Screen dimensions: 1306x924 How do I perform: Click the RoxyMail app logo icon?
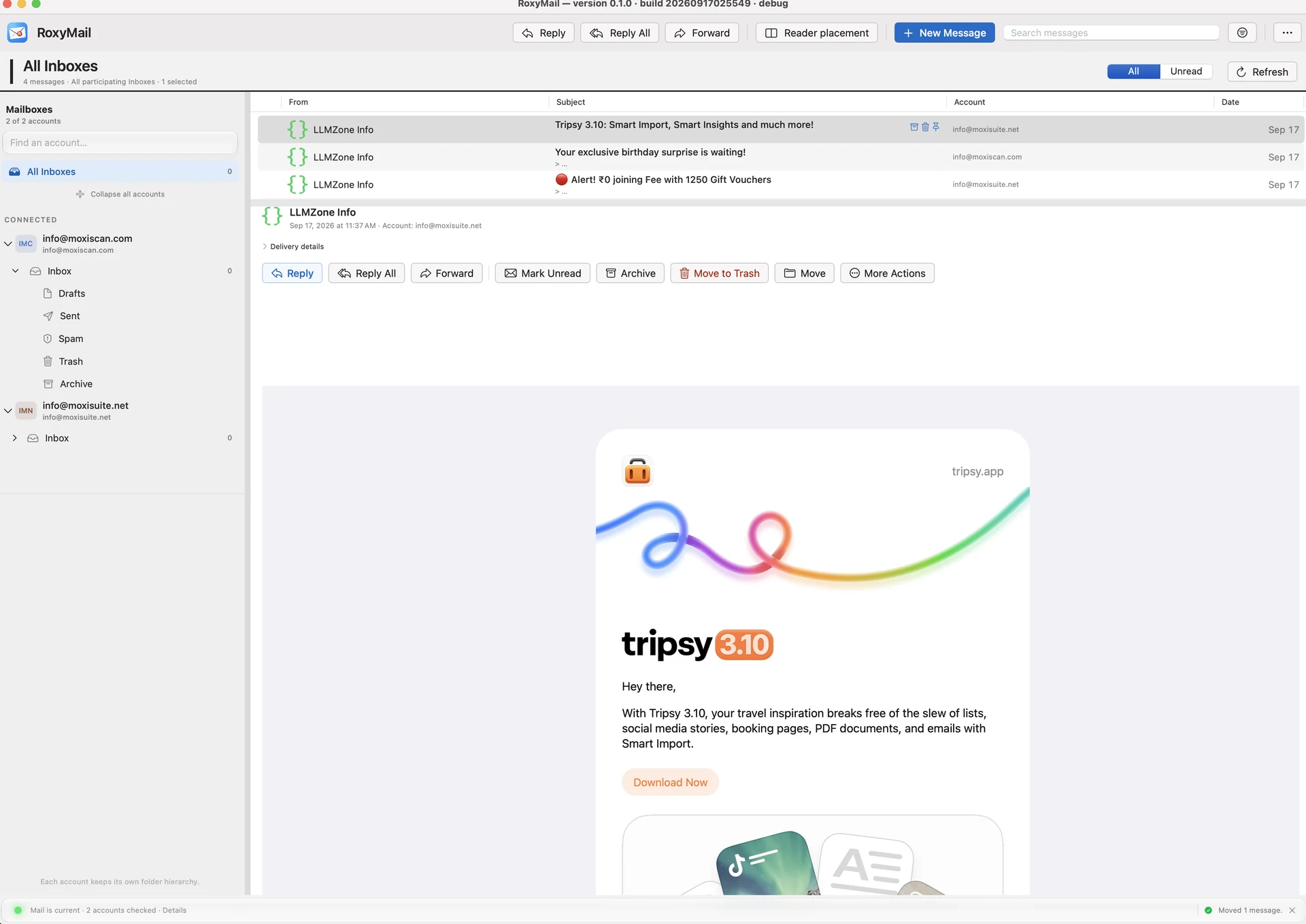pos(17,33)
